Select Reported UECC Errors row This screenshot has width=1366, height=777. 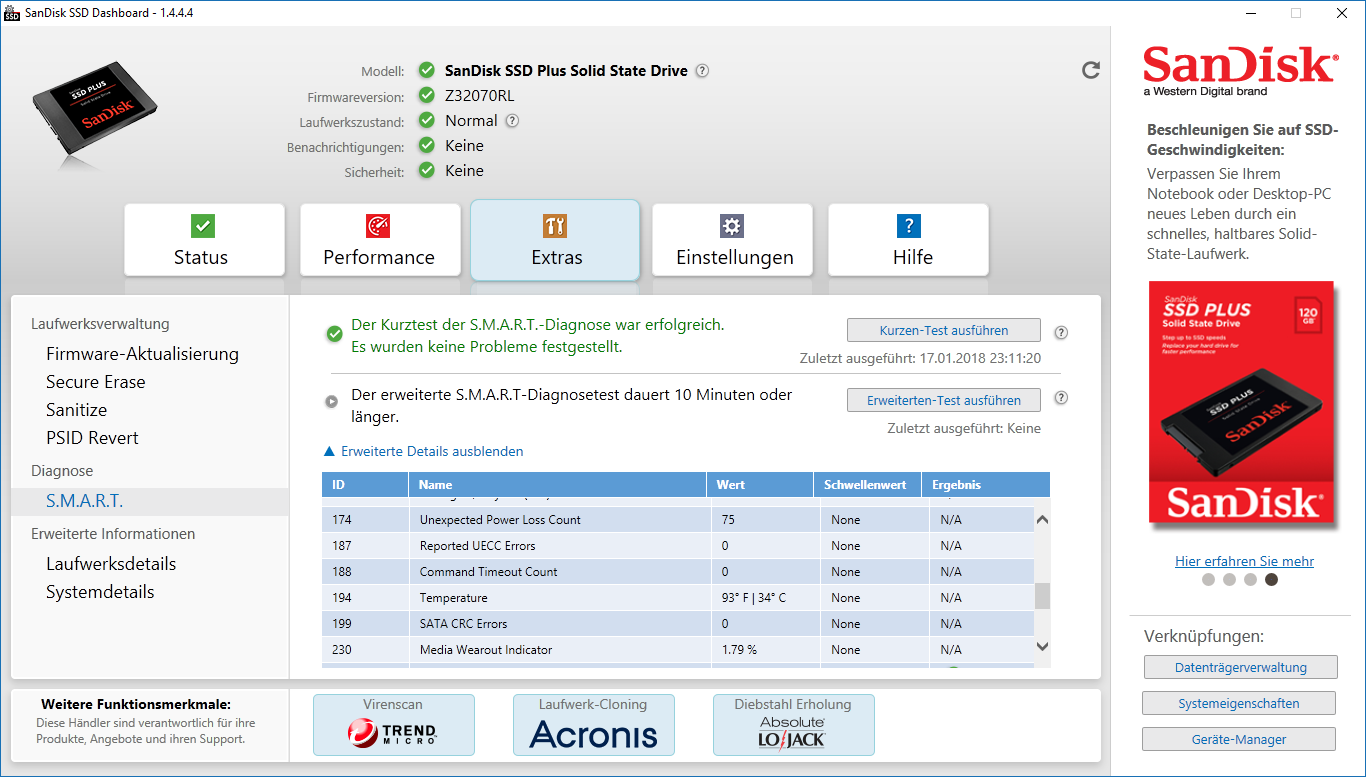tap(678, 546)
